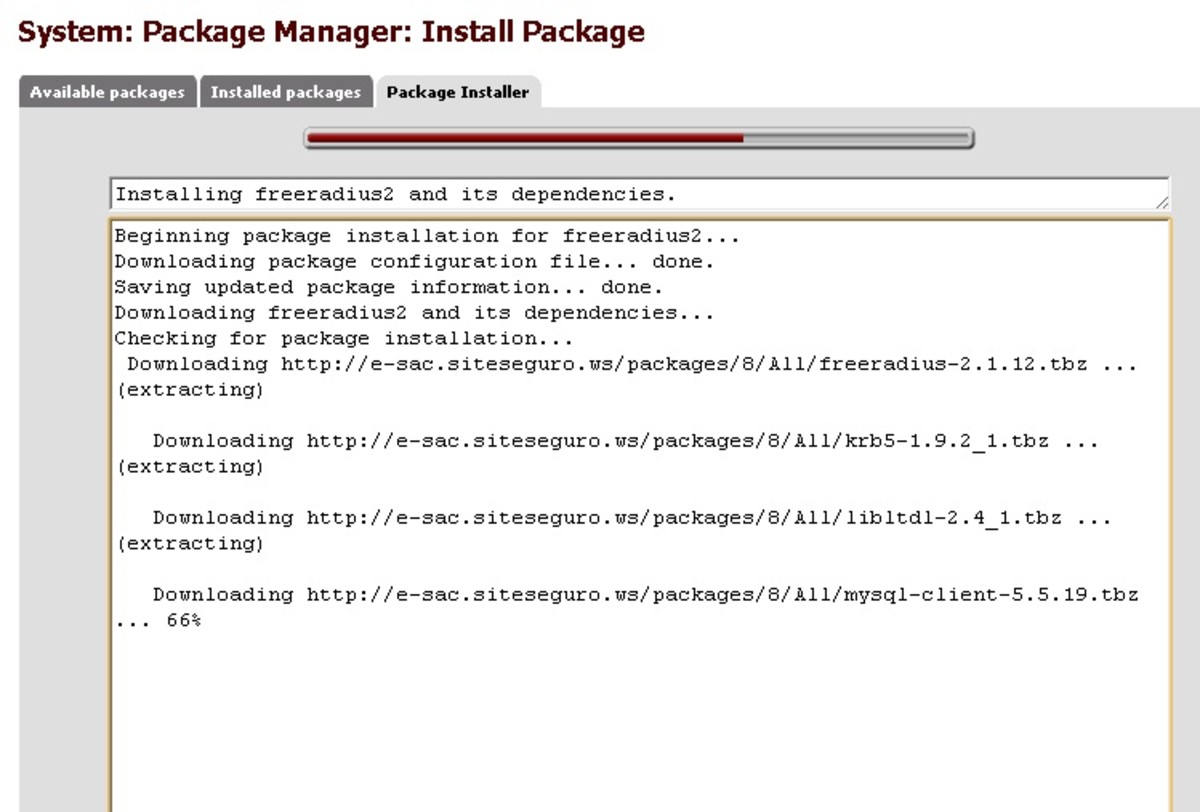
Task: Click the red installation progress bar
Action: tap(638, 138)
